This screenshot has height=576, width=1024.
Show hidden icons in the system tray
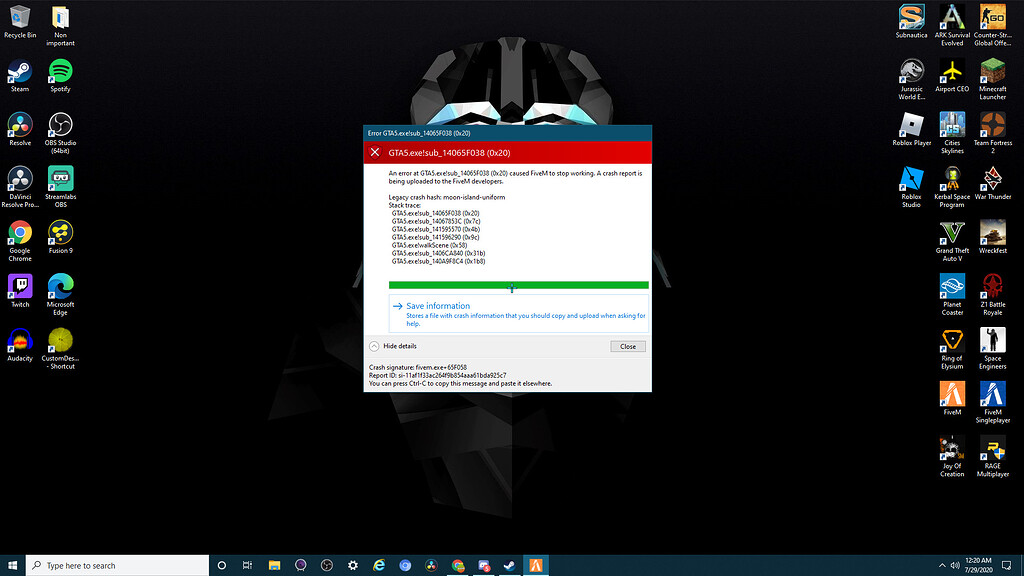[942, 565]
